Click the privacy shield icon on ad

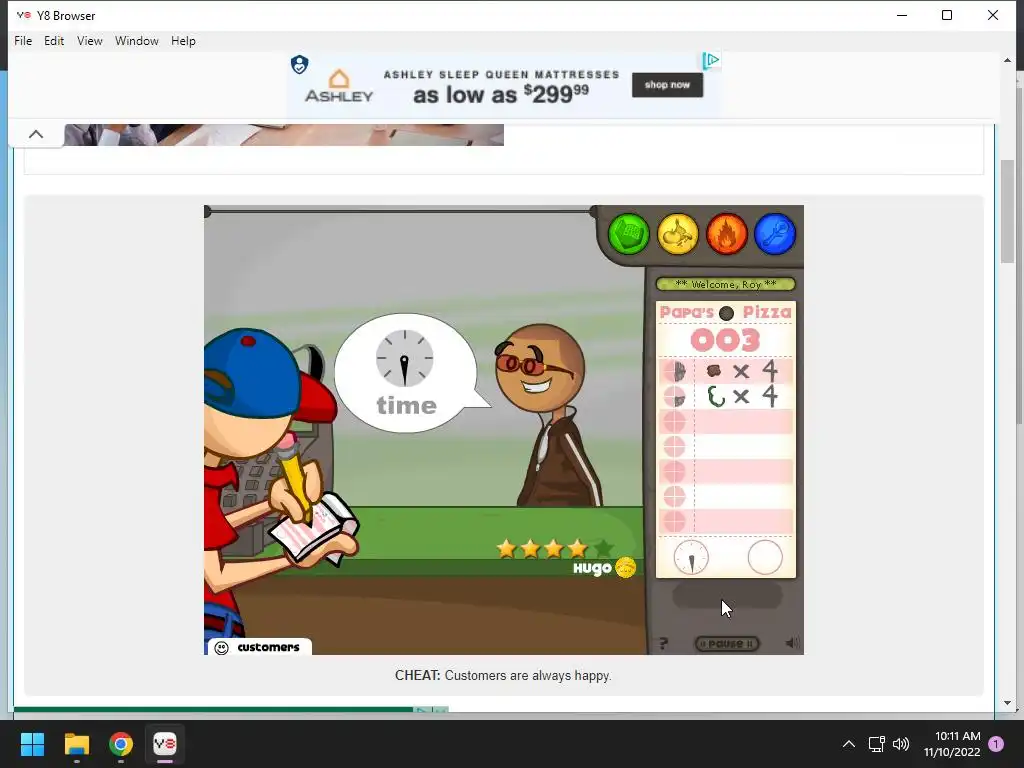click(x=299, y=64)
